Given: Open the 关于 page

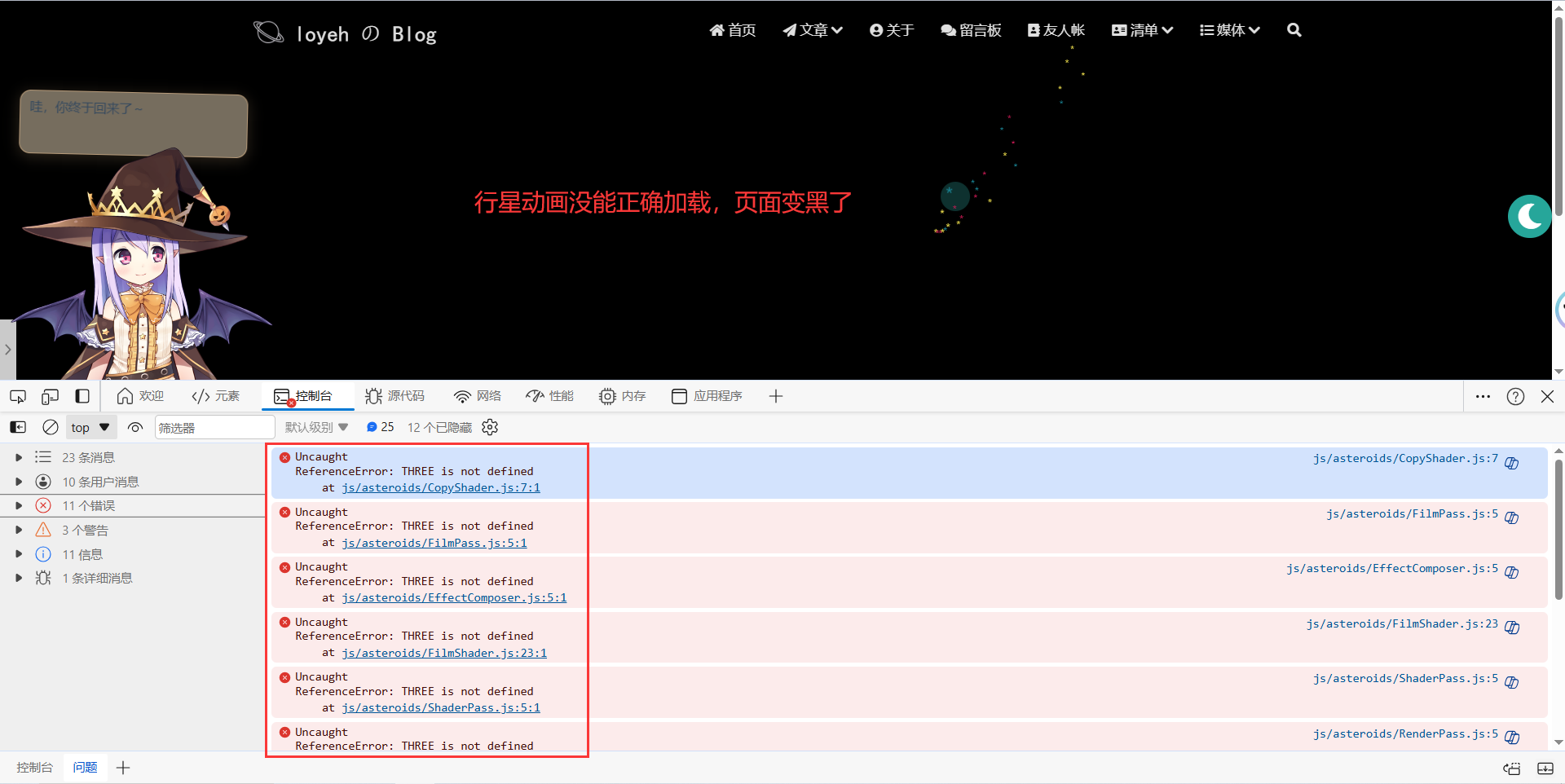Looking at the screenshot, I should click(x=892, y=30).
